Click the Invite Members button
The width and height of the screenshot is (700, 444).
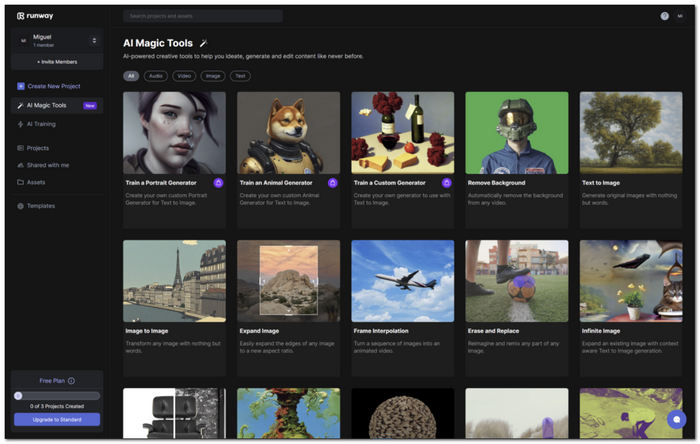coord(57,62)
